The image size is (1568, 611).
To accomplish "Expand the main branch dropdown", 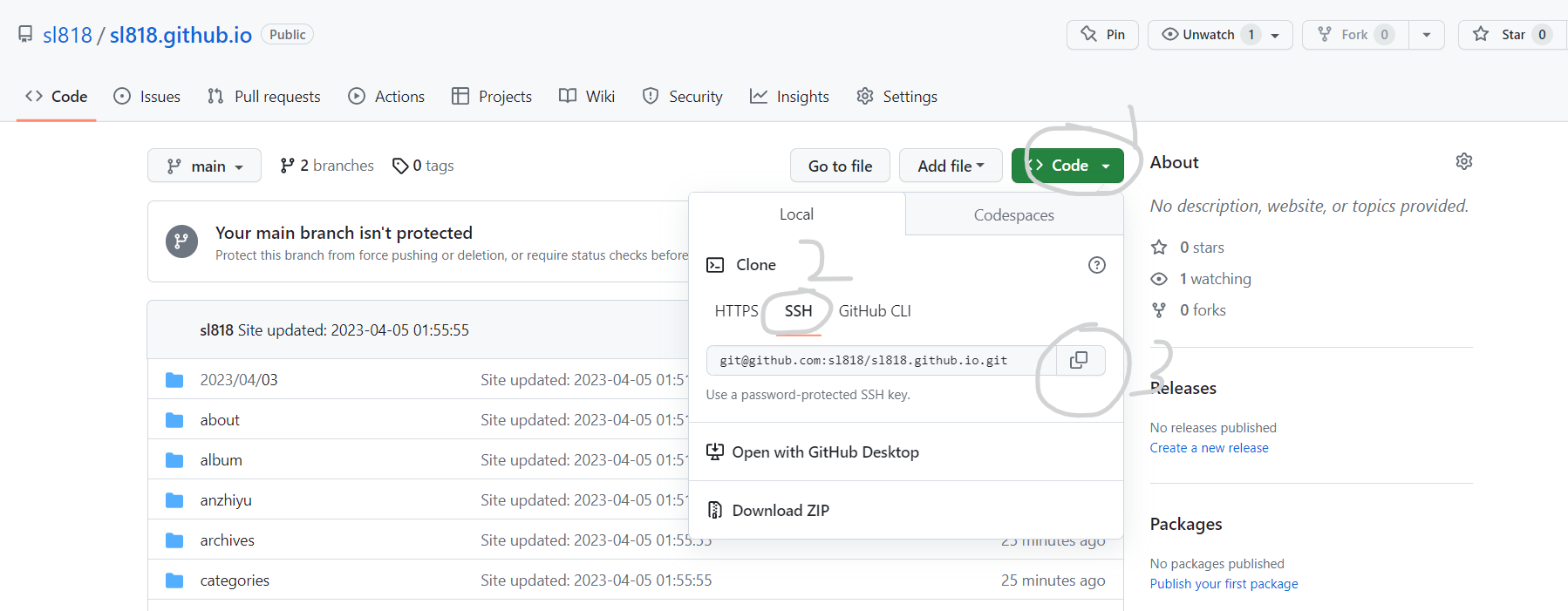I will pyautogui.click(x=204, y=166).
